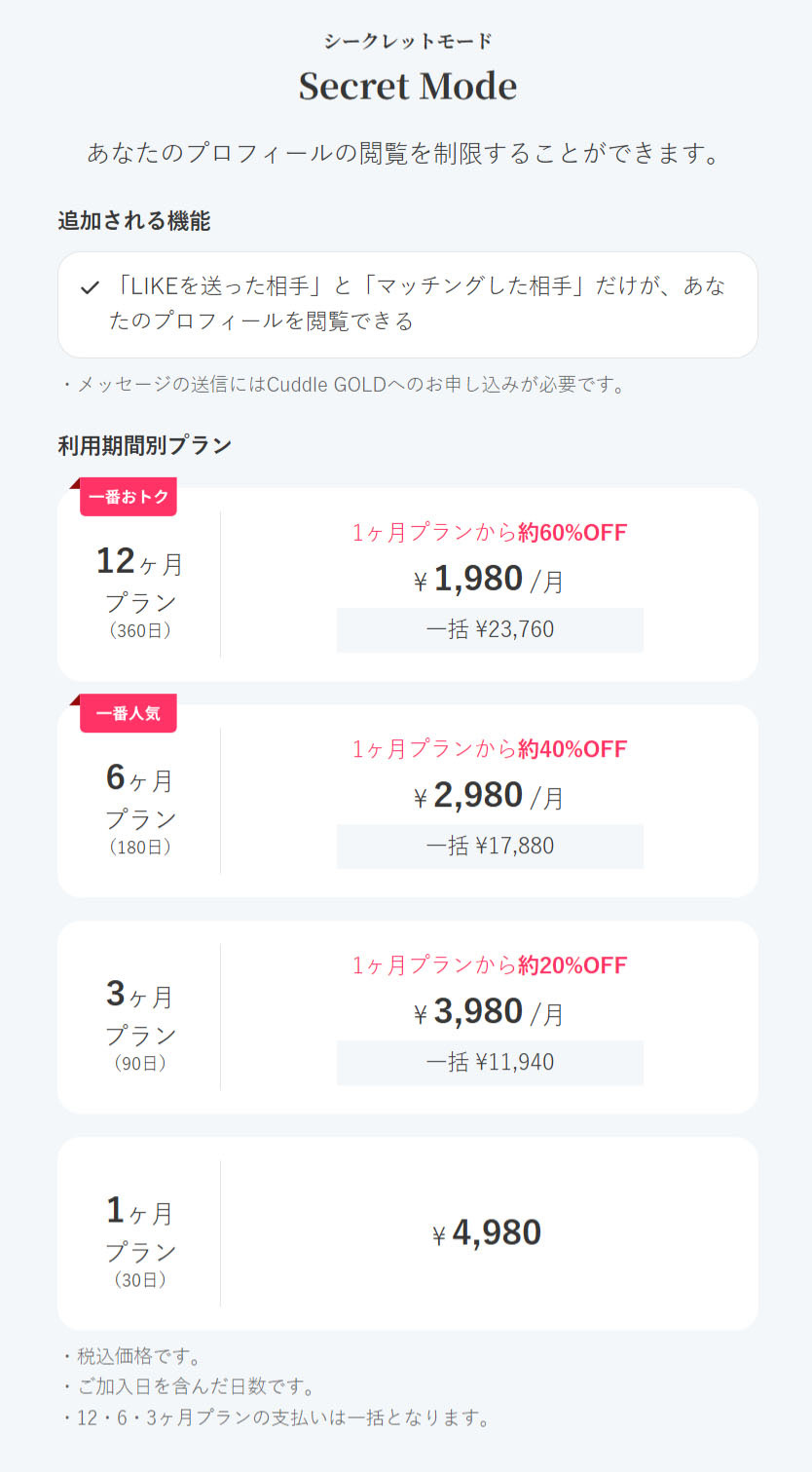Click the ¥4,980 monthly price
Image resolution: width=812 pixels, height=1472 pixels.
(488, 1233)
